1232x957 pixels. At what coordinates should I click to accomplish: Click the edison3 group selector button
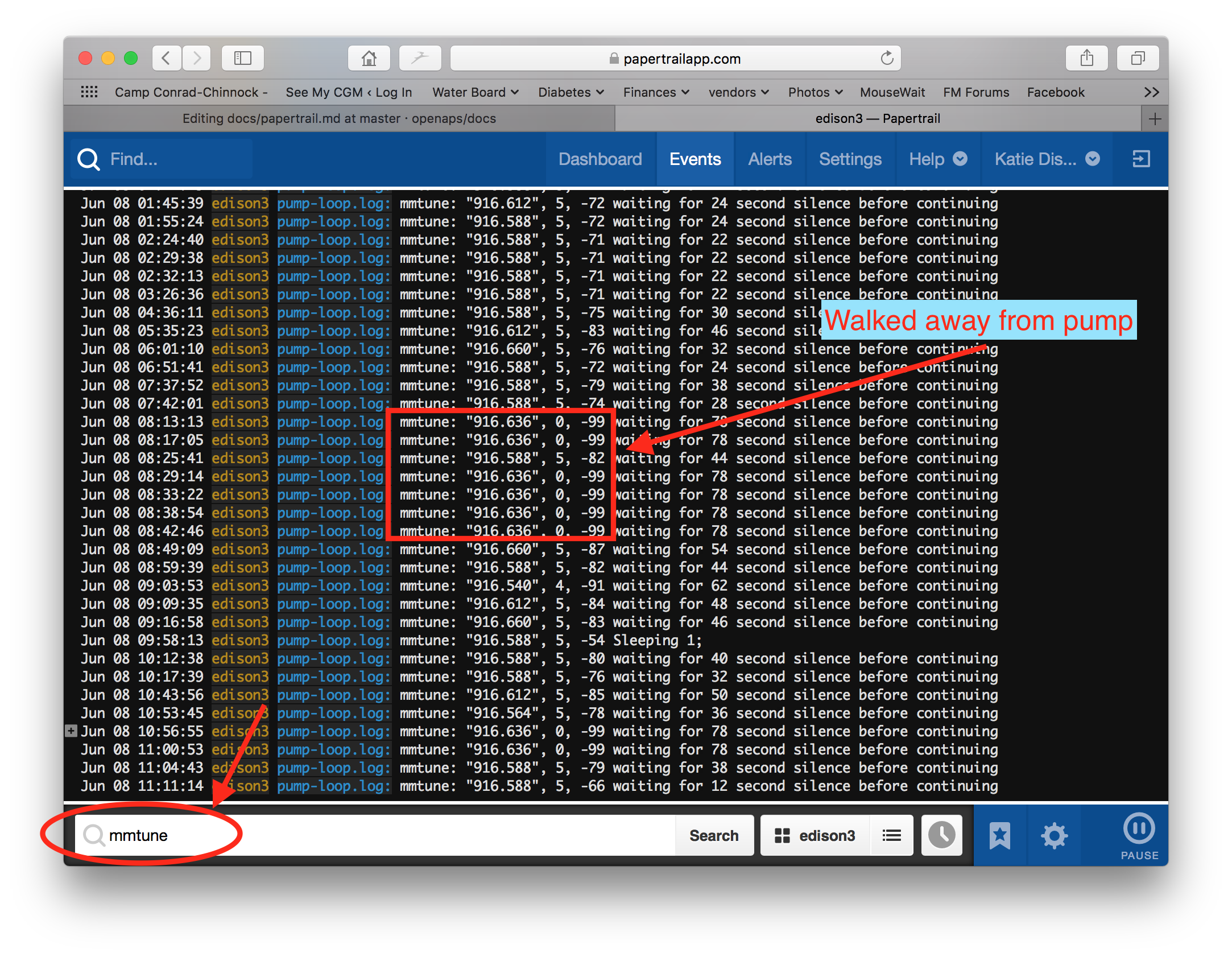[x=815, y=835]
